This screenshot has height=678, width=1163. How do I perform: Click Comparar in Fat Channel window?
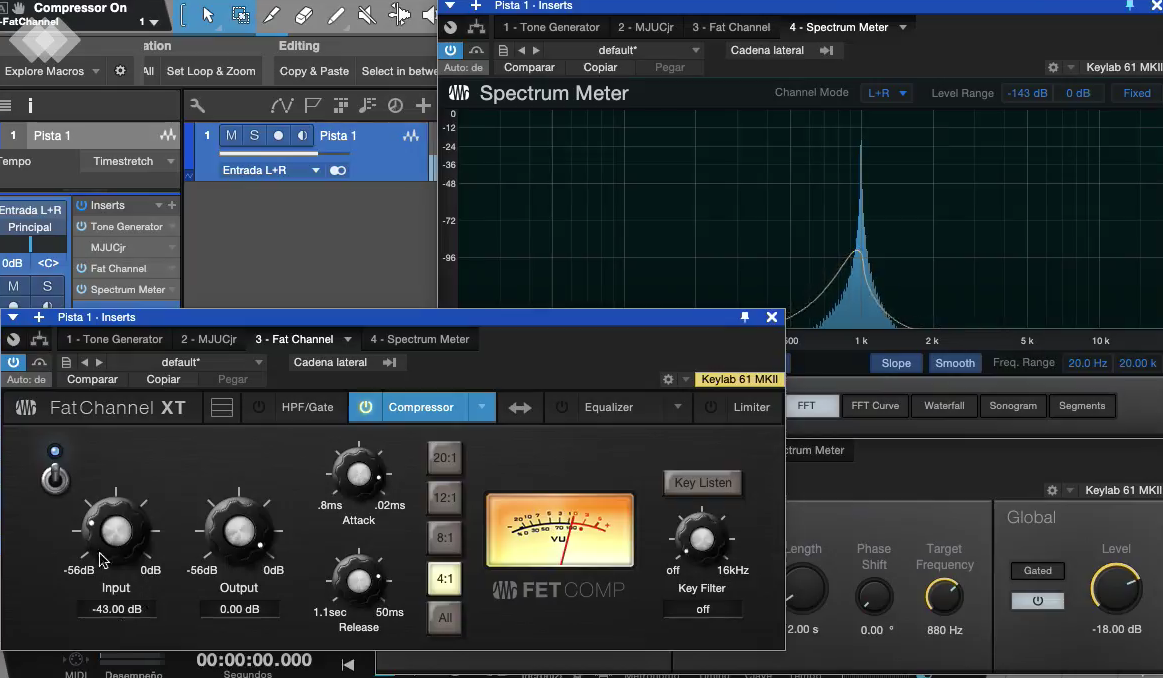coord(93,380)
